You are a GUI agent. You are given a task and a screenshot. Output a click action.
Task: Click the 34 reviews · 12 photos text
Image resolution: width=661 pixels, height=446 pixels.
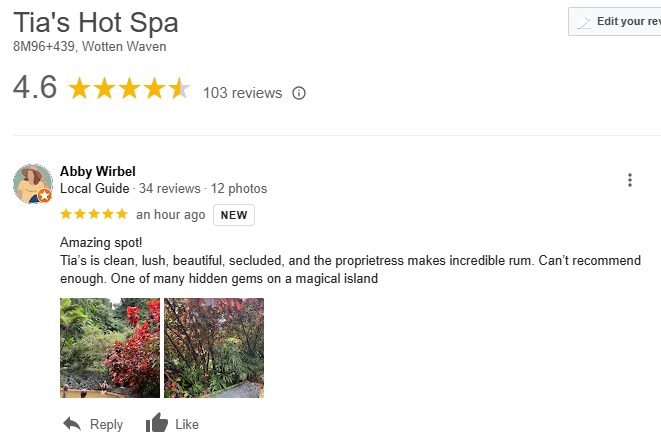tap(203, 188)
